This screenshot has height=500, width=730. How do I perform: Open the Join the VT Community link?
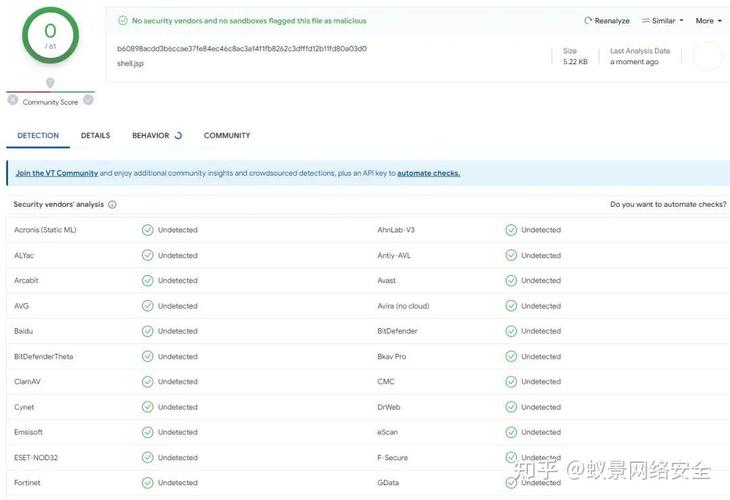(x=57, y=173)
